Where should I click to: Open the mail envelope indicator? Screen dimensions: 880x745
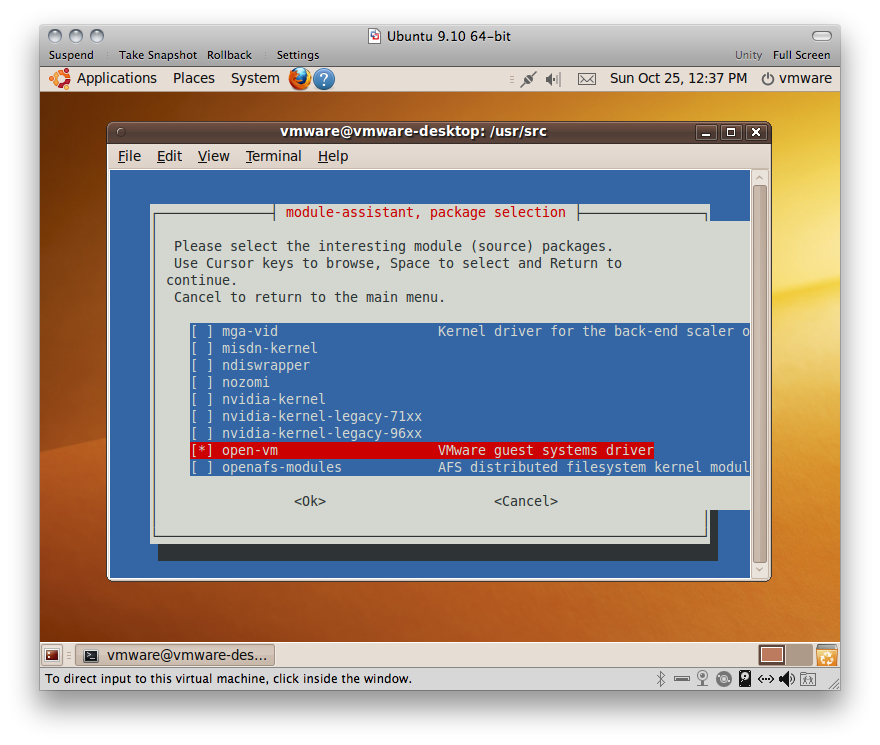click(587, 79)
